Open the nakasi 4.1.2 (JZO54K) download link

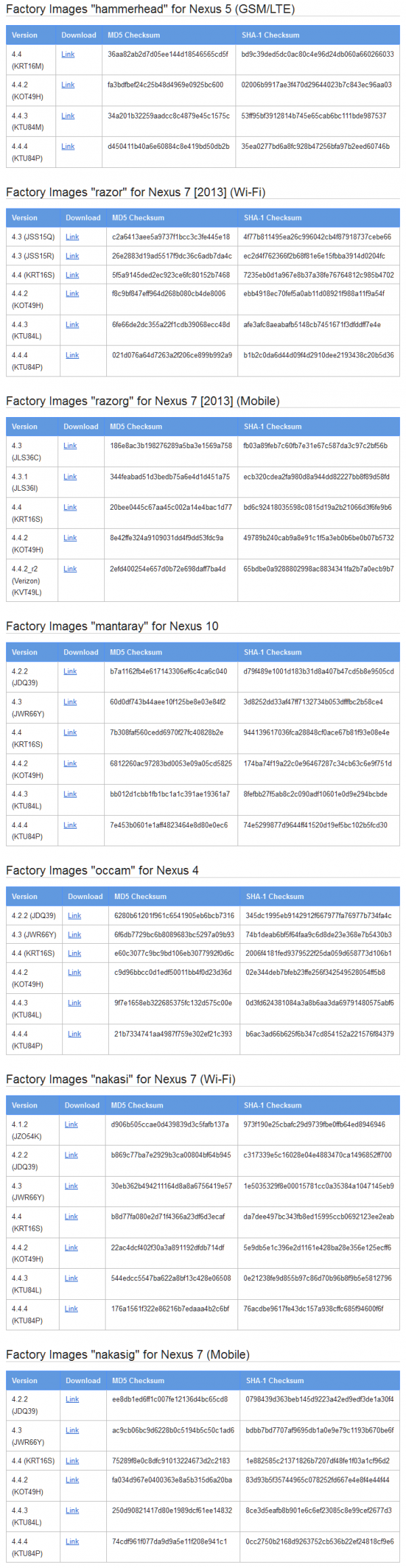tap(71, 1124)
